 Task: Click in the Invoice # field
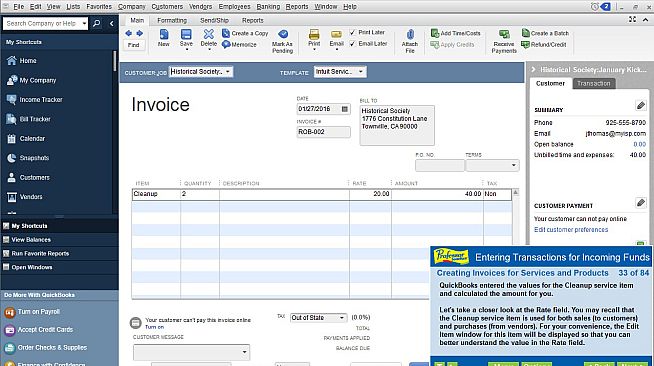pos(323,132)
